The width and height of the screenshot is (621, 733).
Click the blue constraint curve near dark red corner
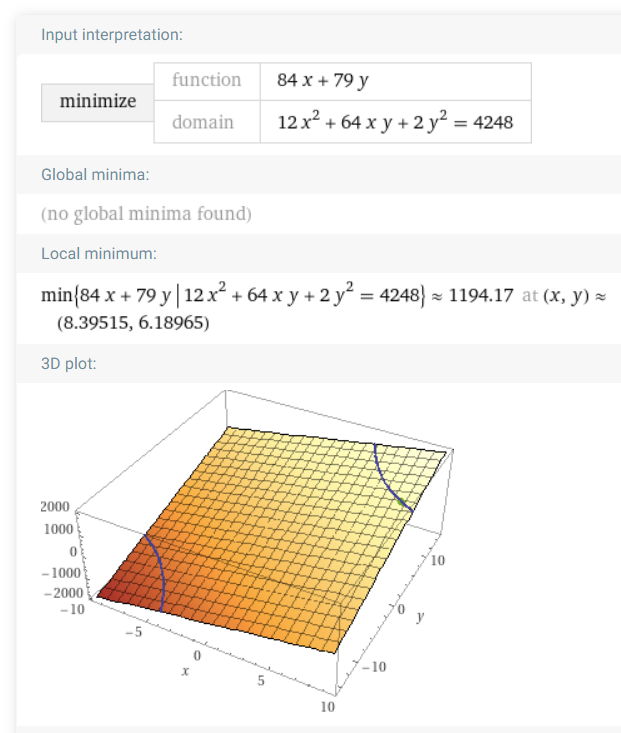[158, 568]
